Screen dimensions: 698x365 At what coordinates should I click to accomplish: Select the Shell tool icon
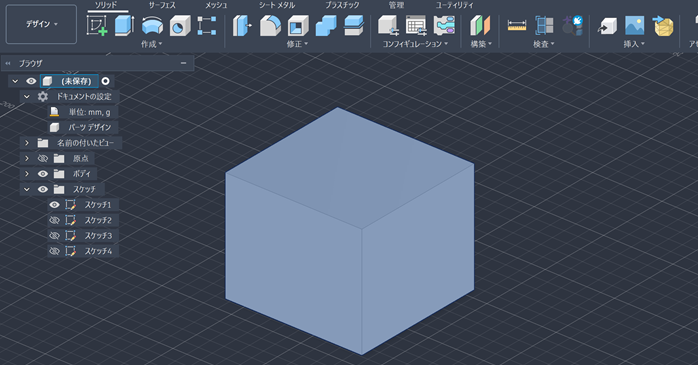[x=298, y=25]
